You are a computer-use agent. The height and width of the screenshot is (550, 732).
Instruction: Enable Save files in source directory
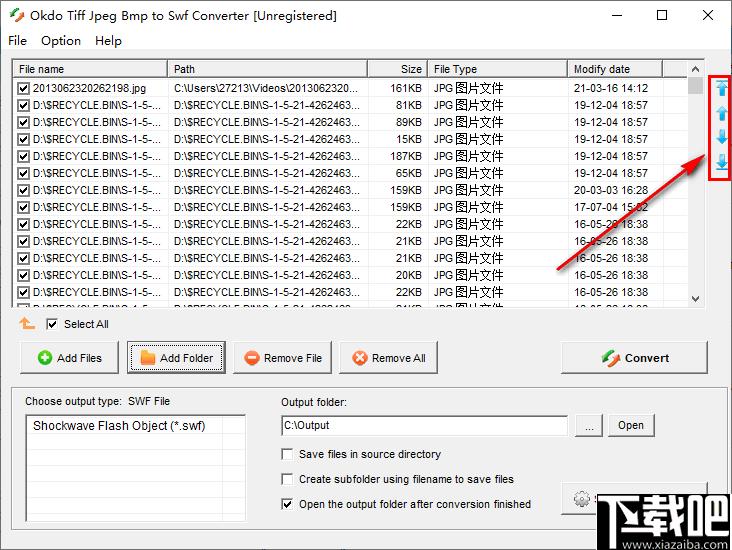[x=287, y=454]
